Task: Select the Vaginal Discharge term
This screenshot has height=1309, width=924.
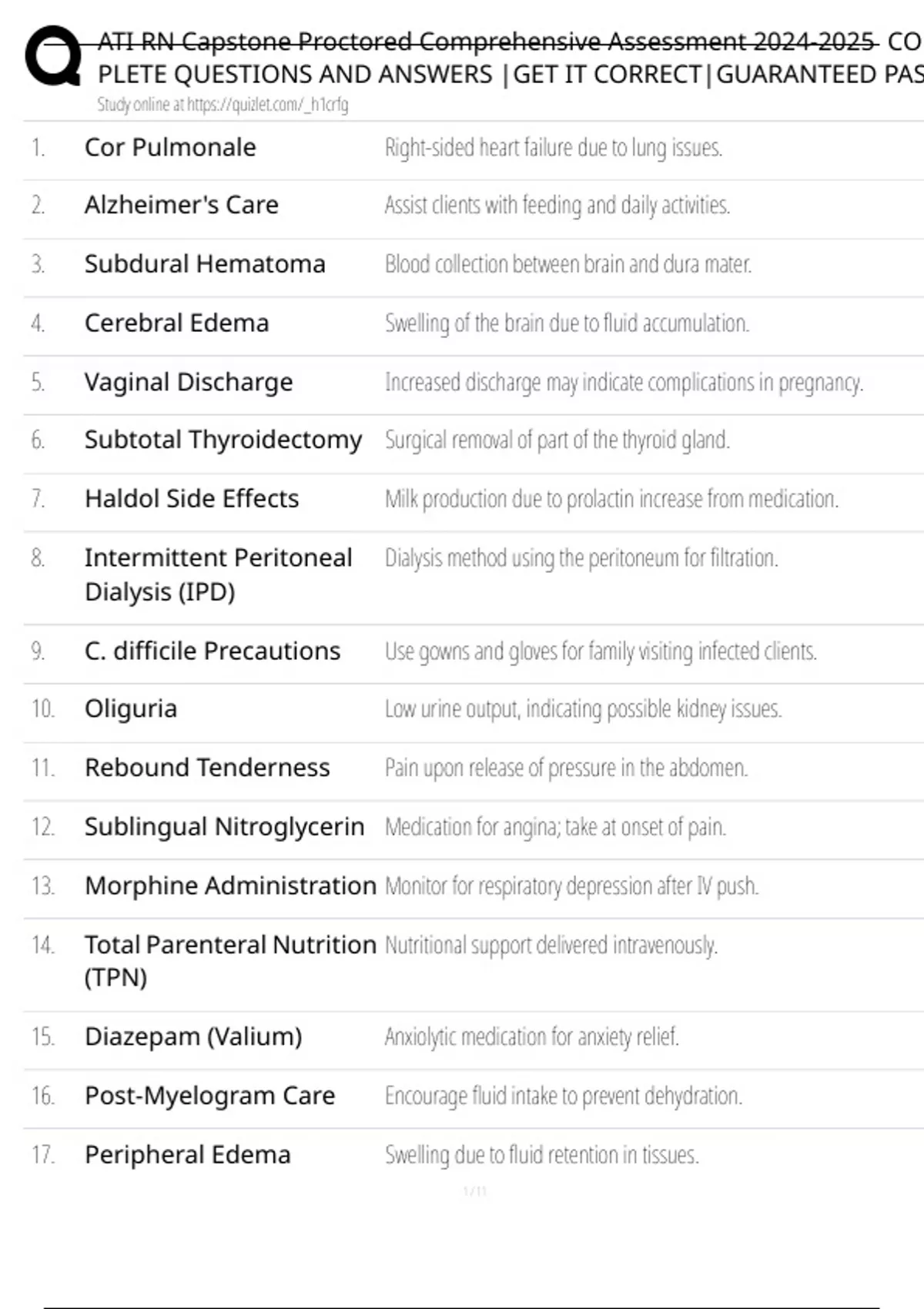Action: (x=189, y=382)
